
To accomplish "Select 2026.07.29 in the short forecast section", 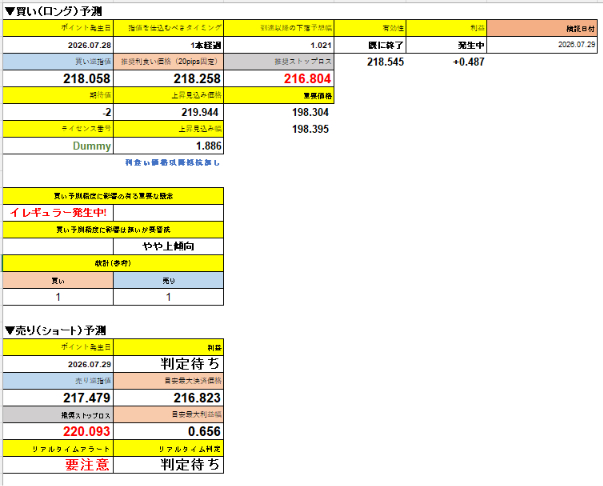I will 58,364.
